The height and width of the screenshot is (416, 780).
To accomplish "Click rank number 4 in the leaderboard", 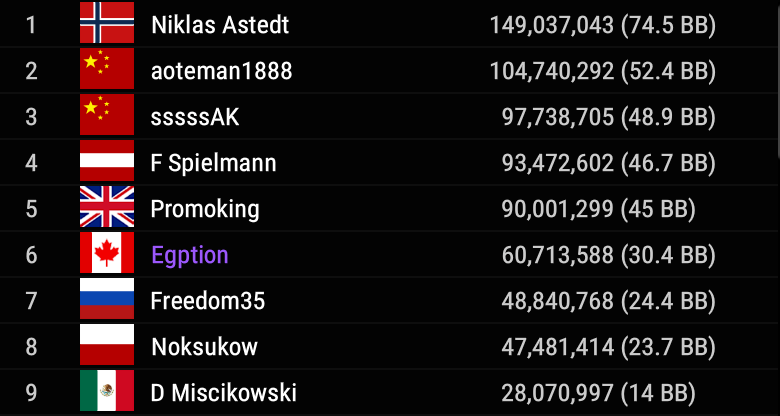I will point(31,162).
